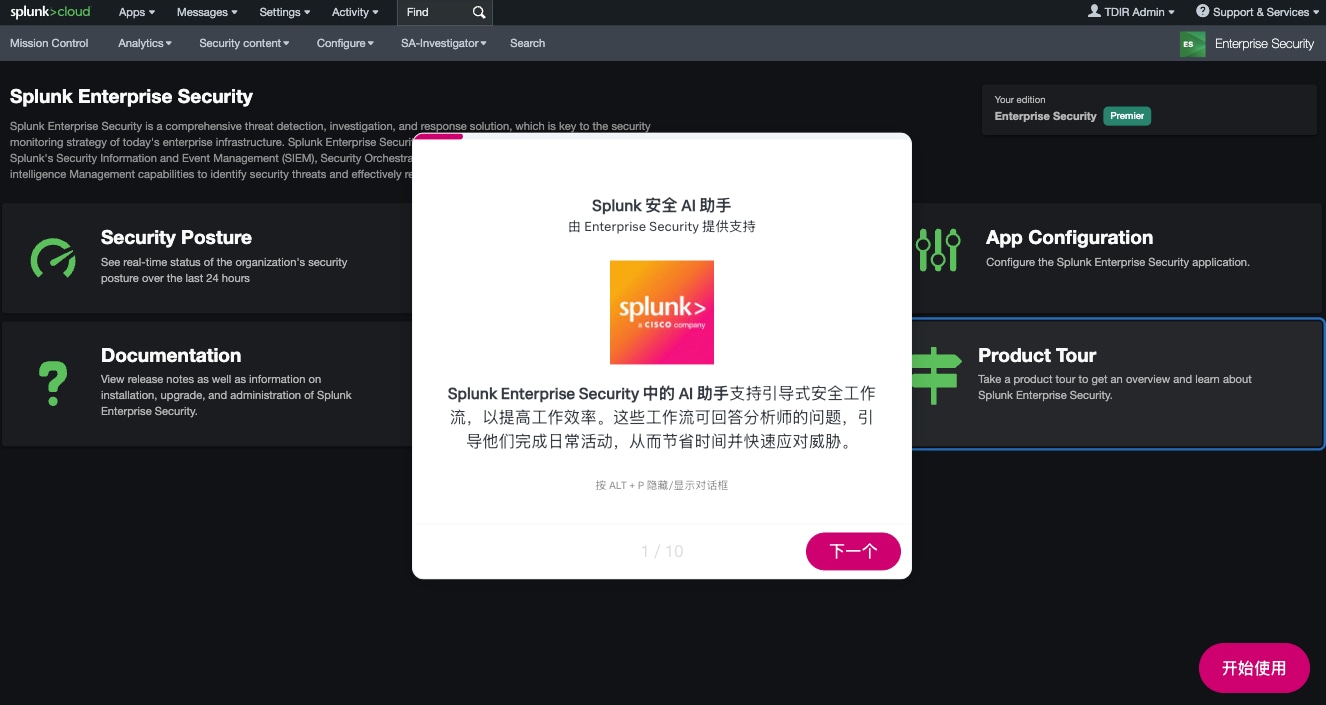Viewport: 1326px width, 705px height.
Task: Open the Messages dropdown menu
Action: point(207,12)
